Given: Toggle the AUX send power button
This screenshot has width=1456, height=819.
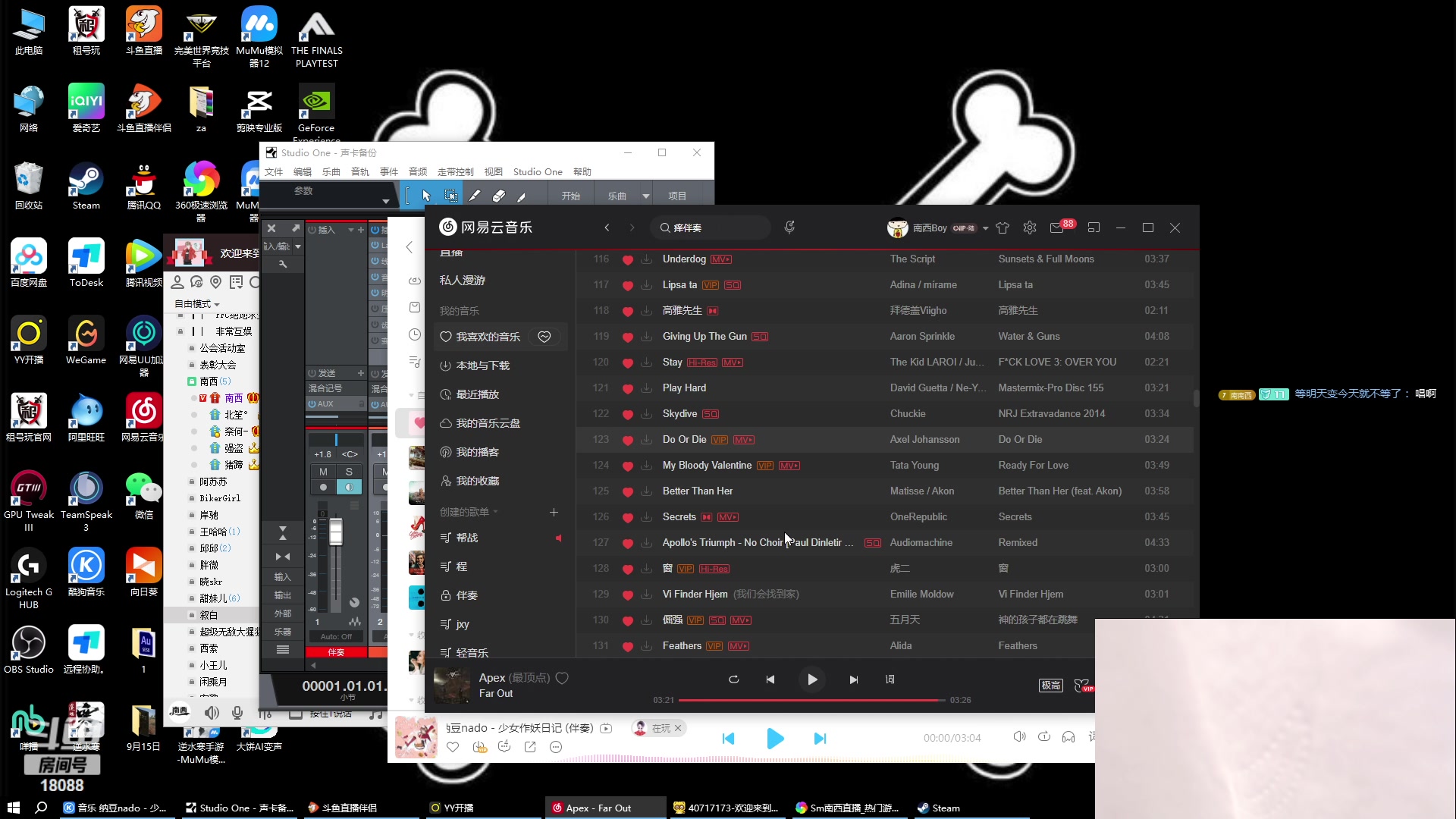Looking at the screenshot, I should [x=312, y=404].
